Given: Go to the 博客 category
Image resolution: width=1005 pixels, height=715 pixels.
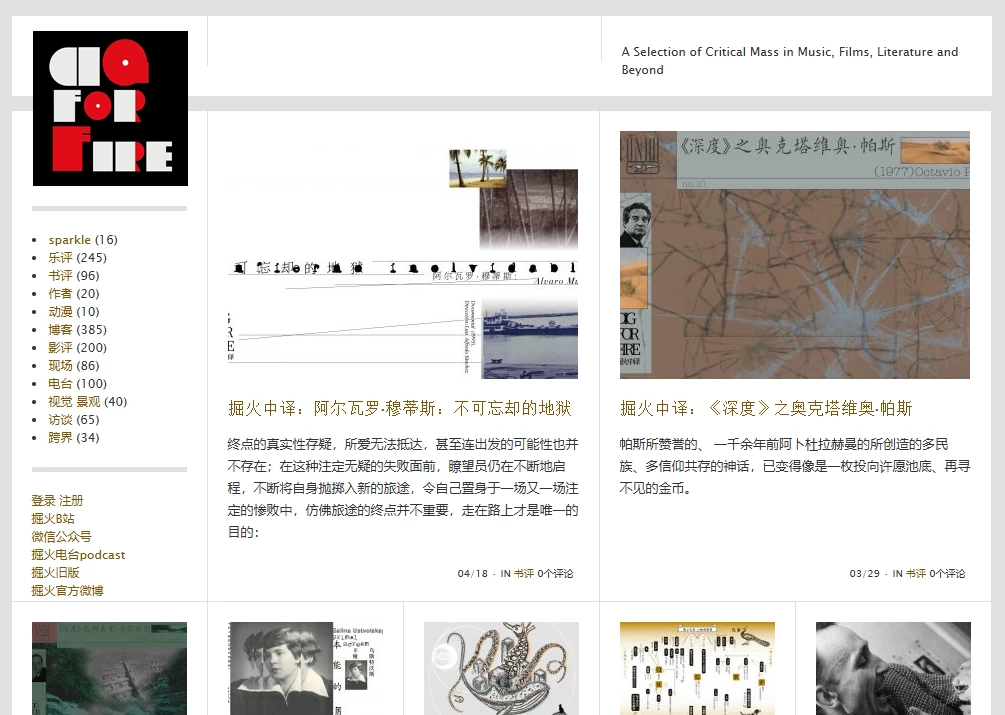Looking at the screenshot, I should 60,330.
